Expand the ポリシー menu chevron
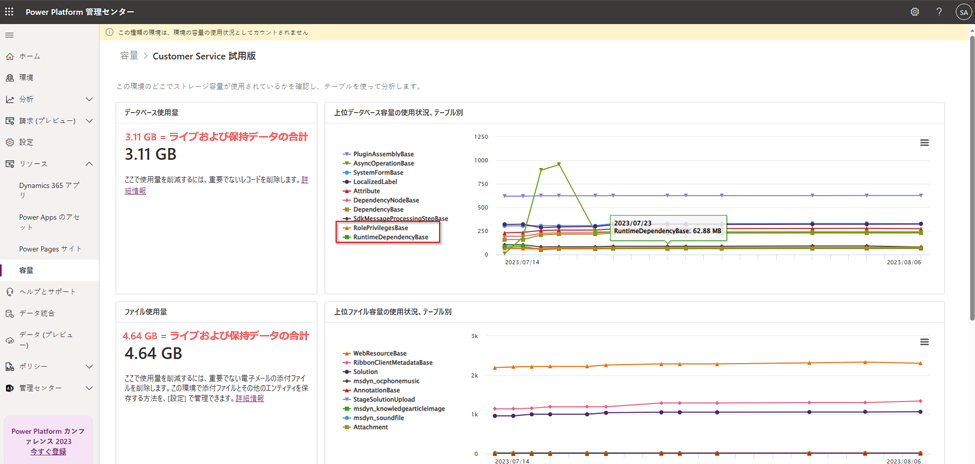Image resolution: width=975 pixels, height=464 pixels. (x=89, y=366)
